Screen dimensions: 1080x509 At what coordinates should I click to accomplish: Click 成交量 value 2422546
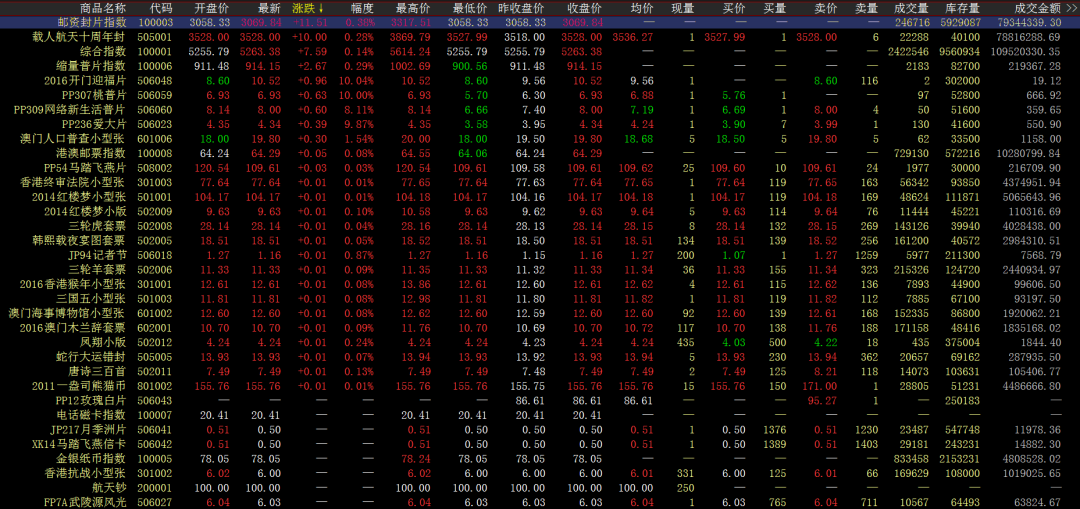tap(909, 51)
